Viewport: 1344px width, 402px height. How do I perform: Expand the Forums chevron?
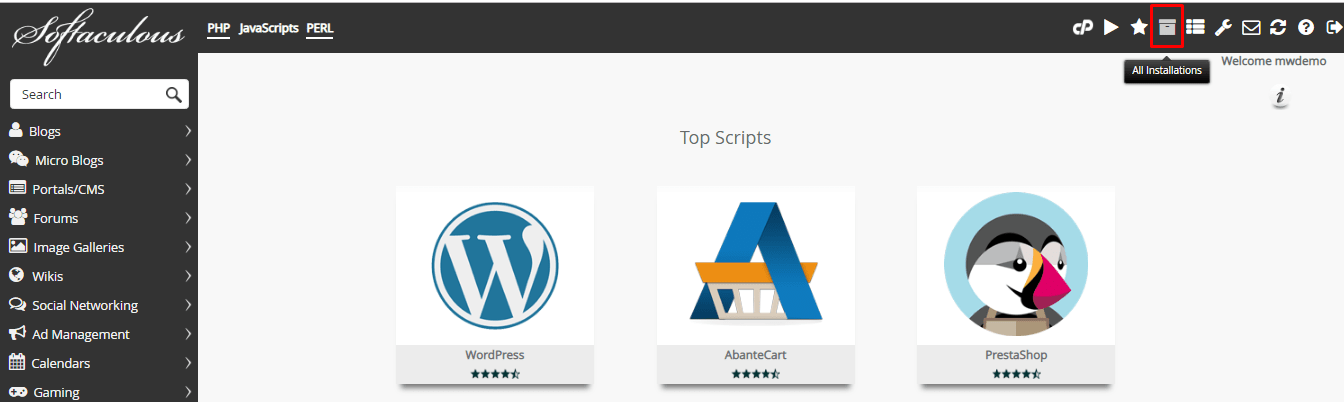click(188, 218)
